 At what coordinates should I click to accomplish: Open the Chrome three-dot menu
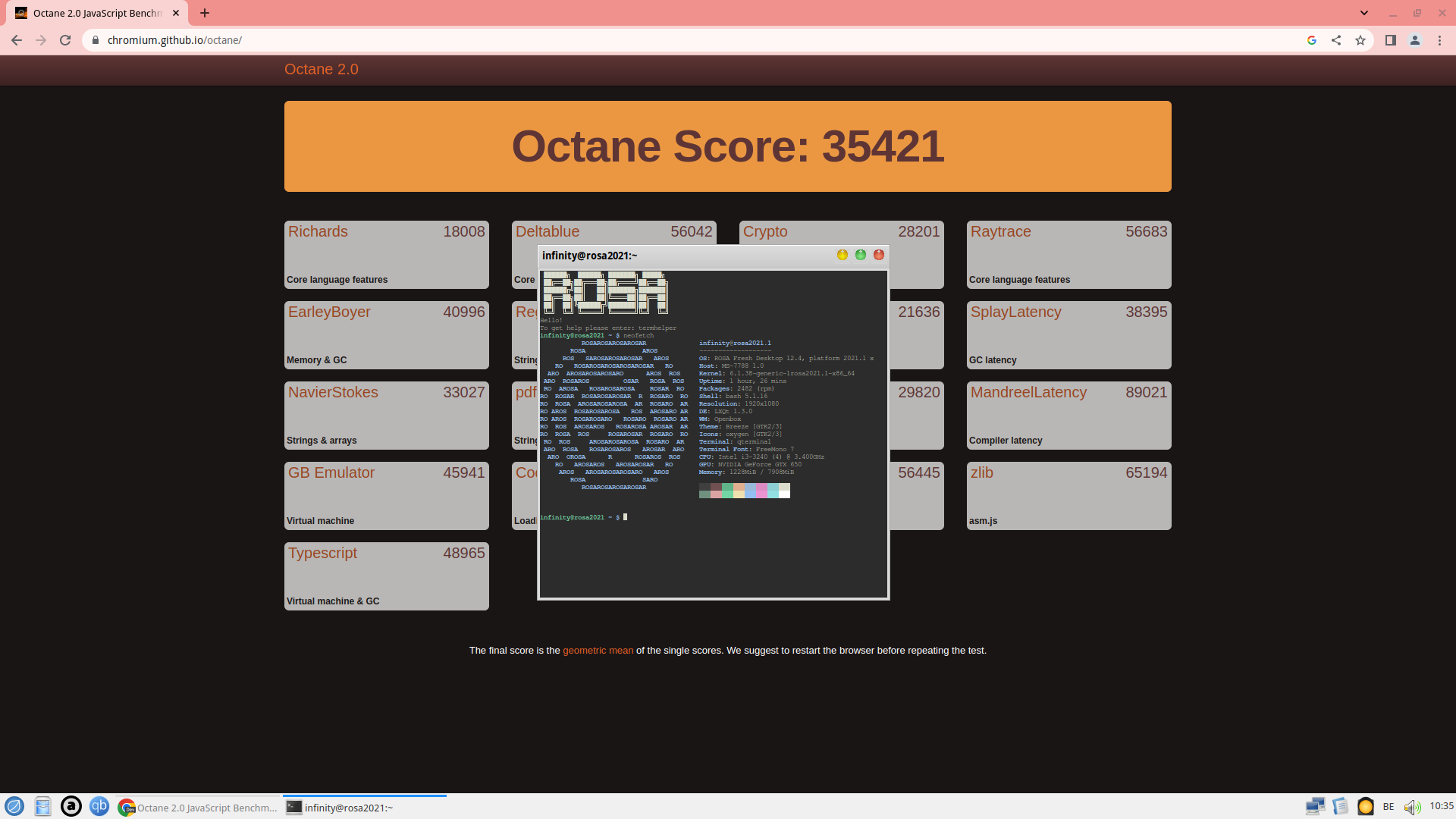coord(1439,40)
